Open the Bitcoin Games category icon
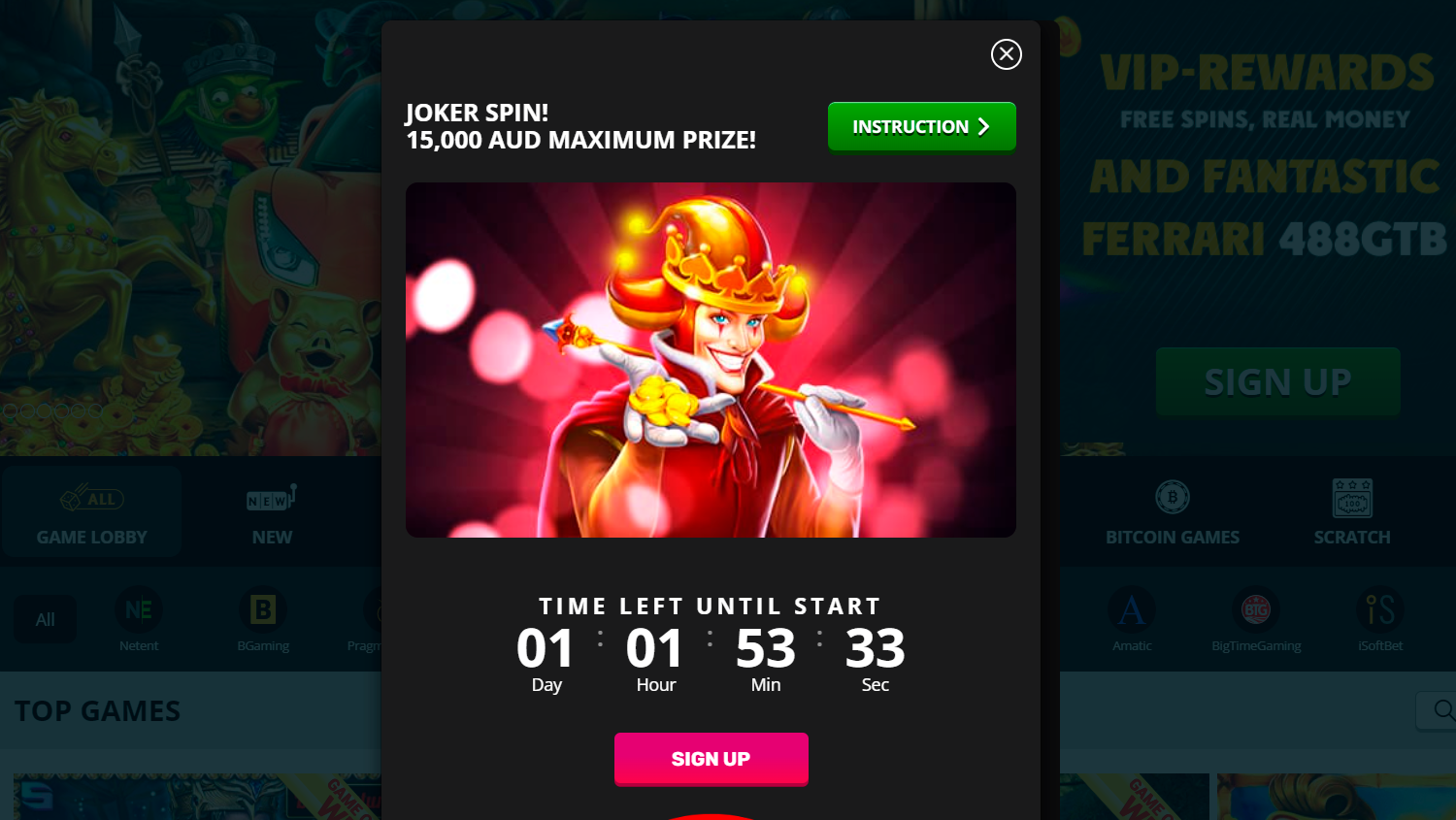1456x820 pixels. pos(1173,498)
